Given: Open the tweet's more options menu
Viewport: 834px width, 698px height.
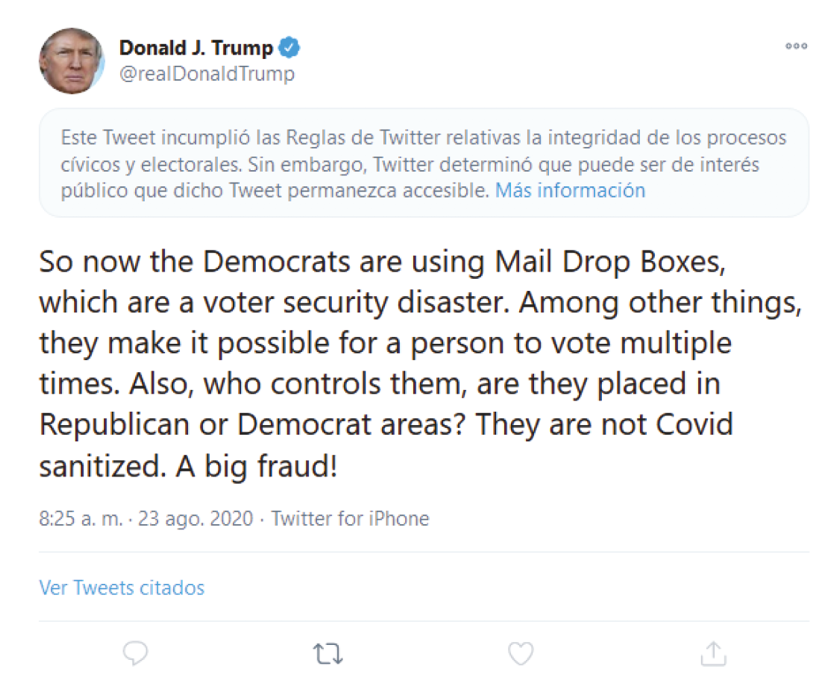Looking at the screenshot, I should tap(796, 46).
